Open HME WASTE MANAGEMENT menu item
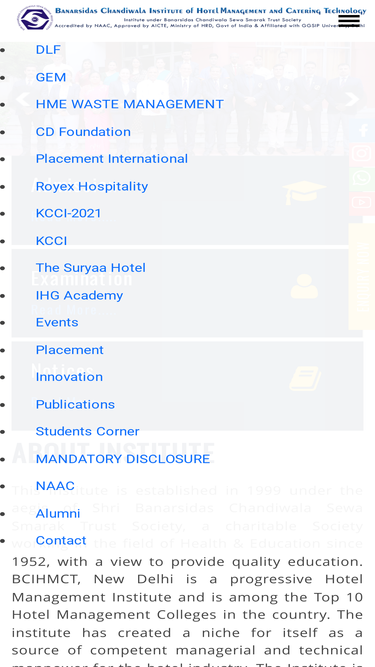The width and height of the screenshot is (375, 667). pos(130,104)
